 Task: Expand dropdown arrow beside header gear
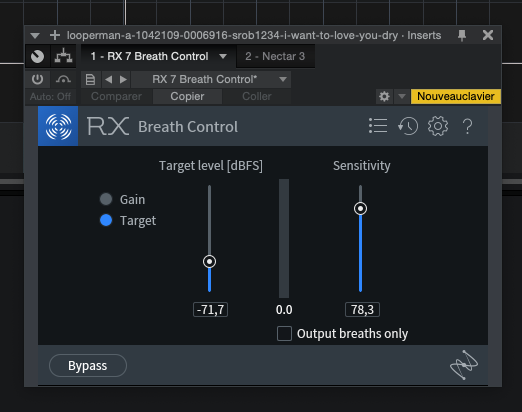point(402,97)
